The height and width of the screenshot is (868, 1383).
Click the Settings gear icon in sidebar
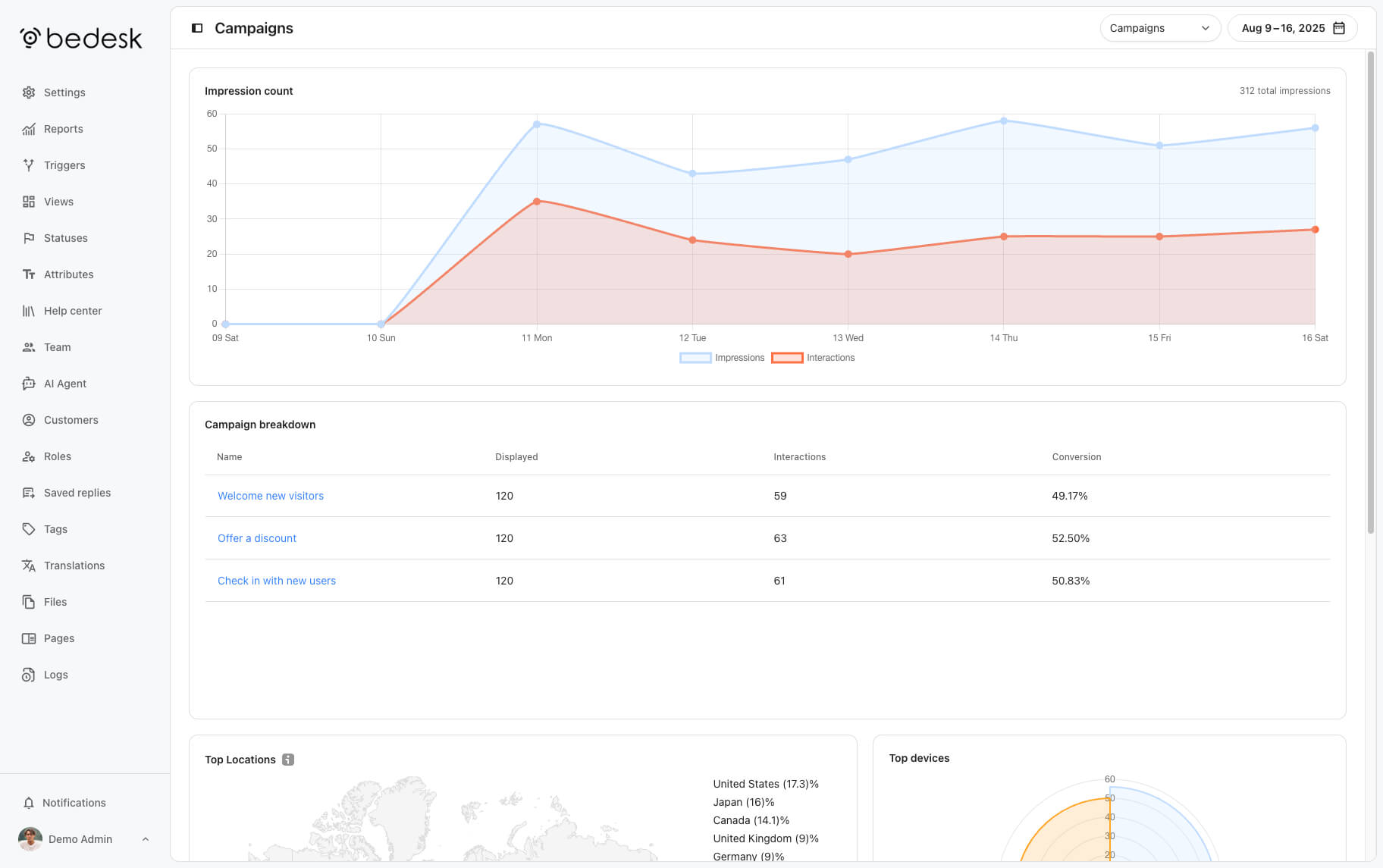[29, 92]
